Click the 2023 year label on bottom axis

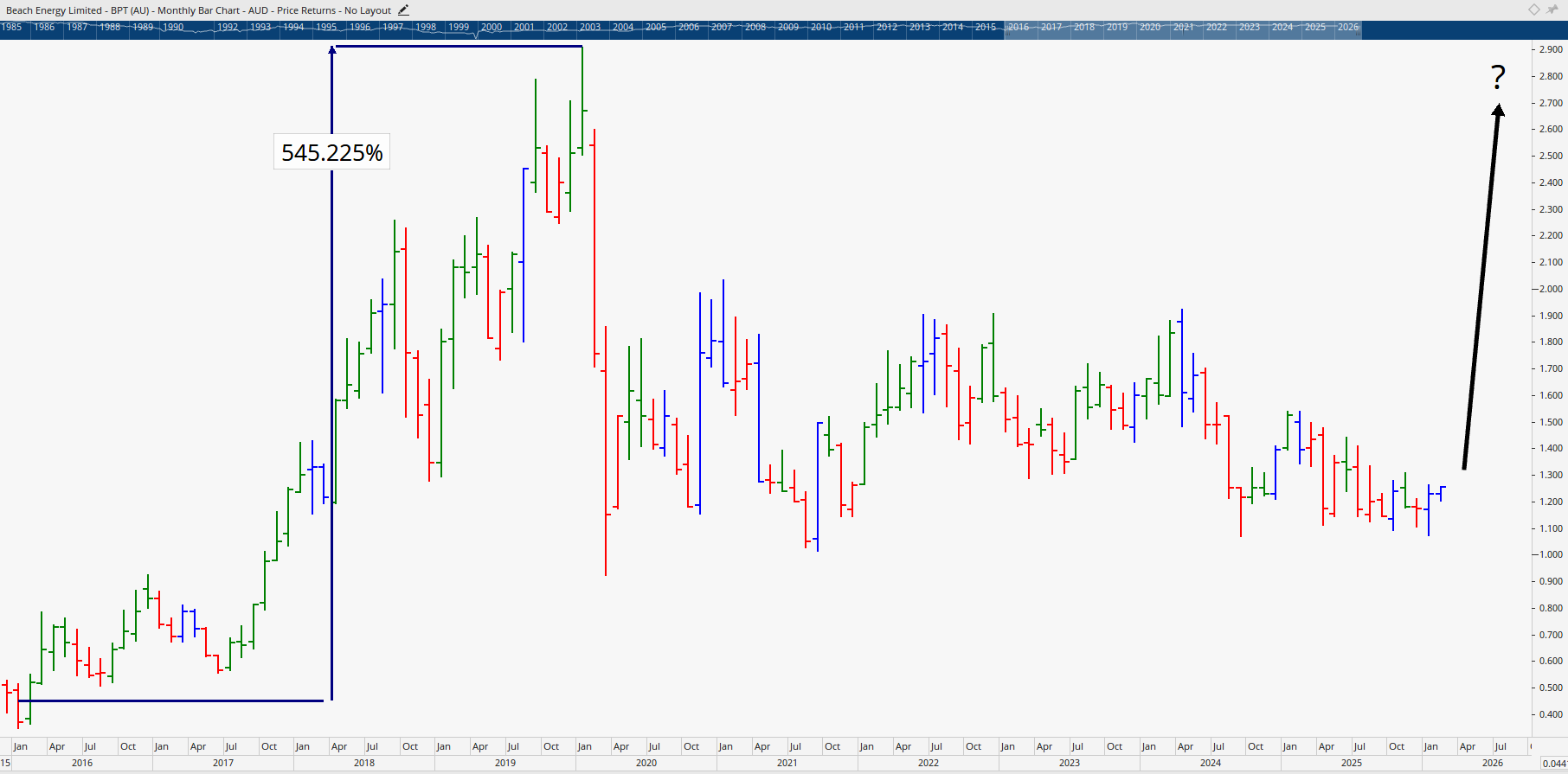pos(1070,763)
